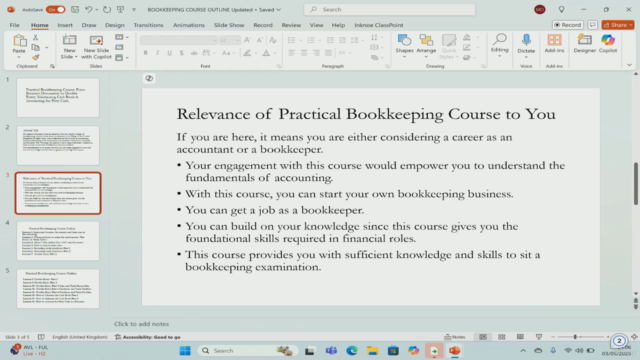Toggle the Notes pane

pyautogui.click(x=455, y=337)
